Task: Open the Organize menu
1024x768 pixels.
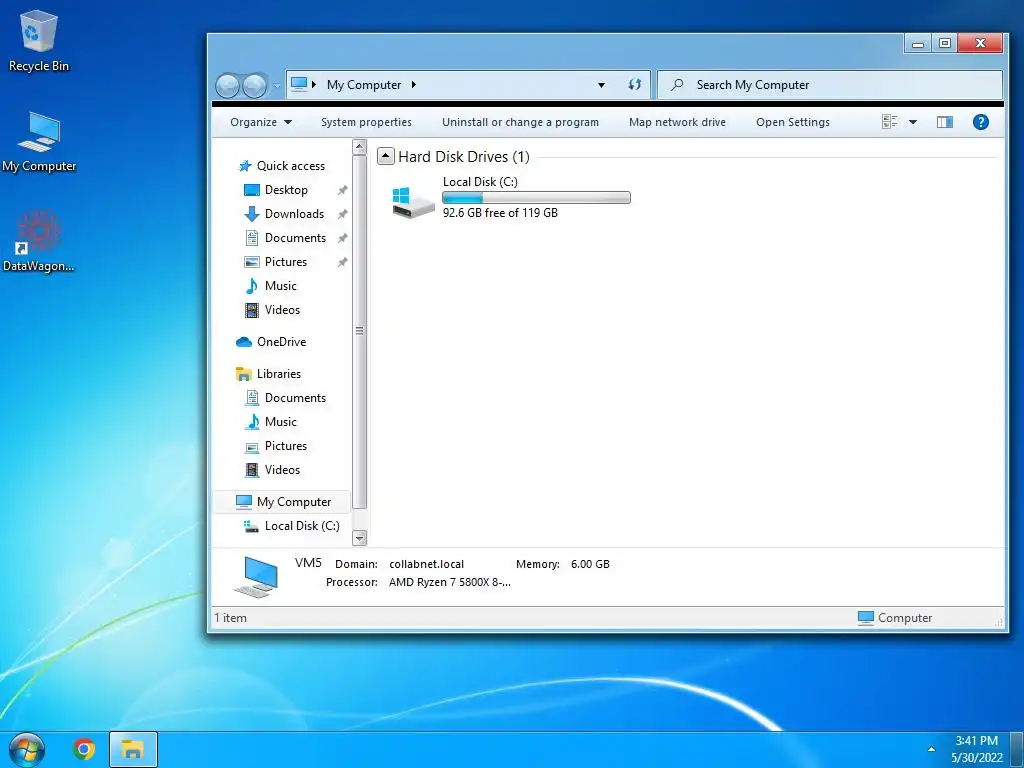Action: (x=261, y=122)
